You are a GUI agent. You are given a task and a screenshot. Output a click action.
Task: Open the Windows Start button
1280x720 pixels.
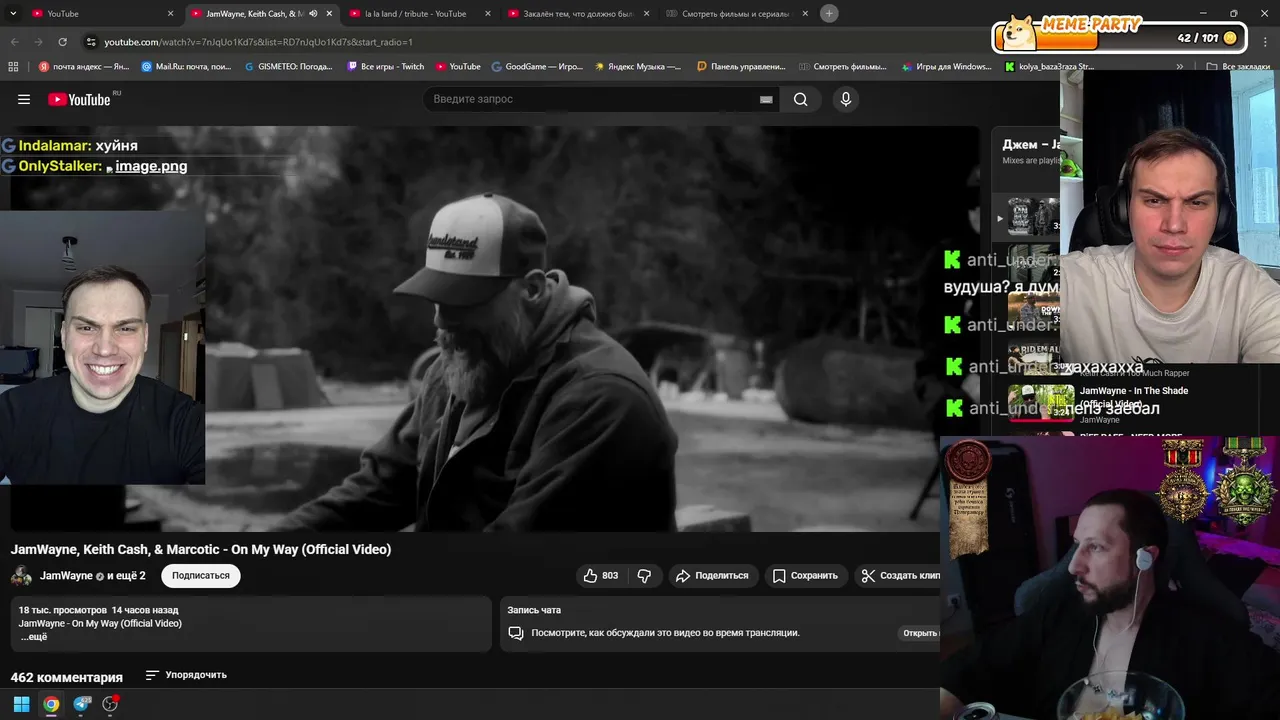tap(21, 704)
